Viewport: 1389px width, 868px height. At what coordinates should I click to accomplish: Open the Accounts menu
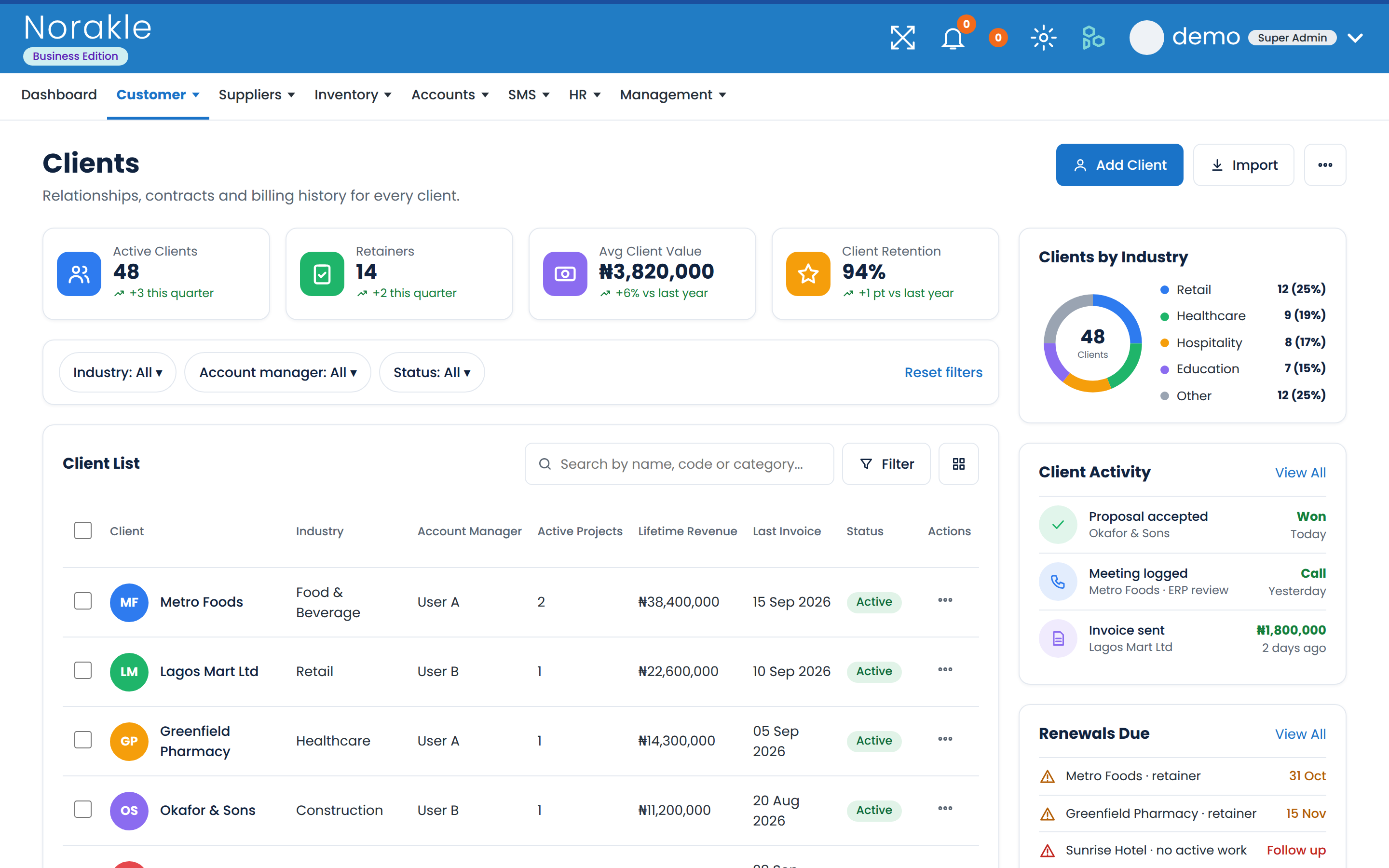tap(450, 95)
